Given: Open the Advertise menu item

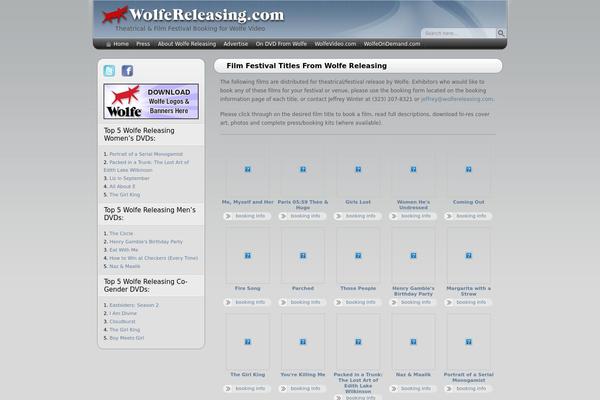Looking at the screenshot, I should point(236,44).
